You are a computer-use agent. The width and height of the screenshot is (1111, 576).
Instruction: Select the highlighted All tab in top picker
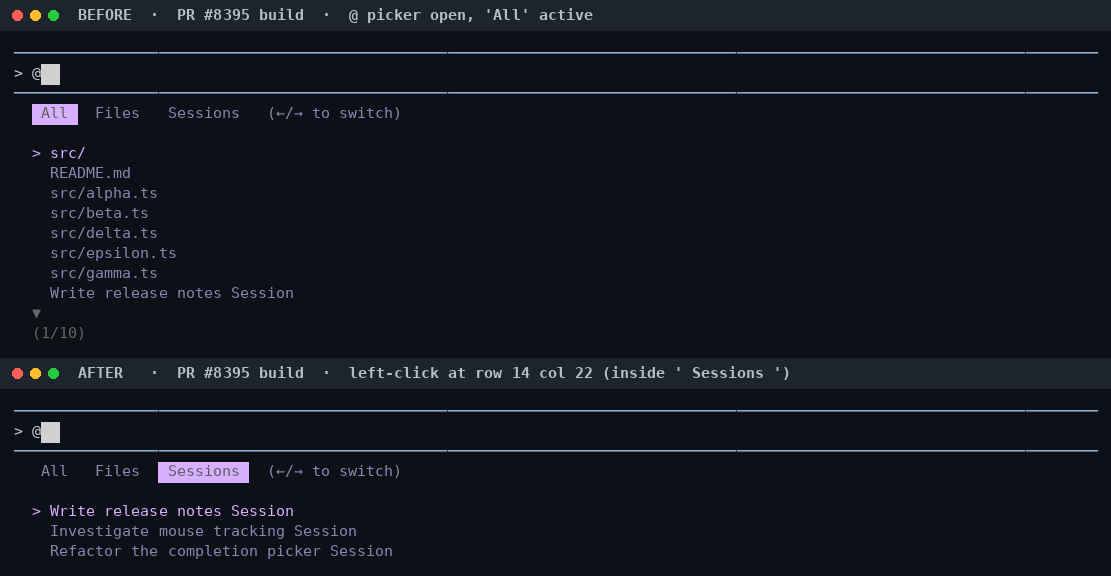click(55, 113)
